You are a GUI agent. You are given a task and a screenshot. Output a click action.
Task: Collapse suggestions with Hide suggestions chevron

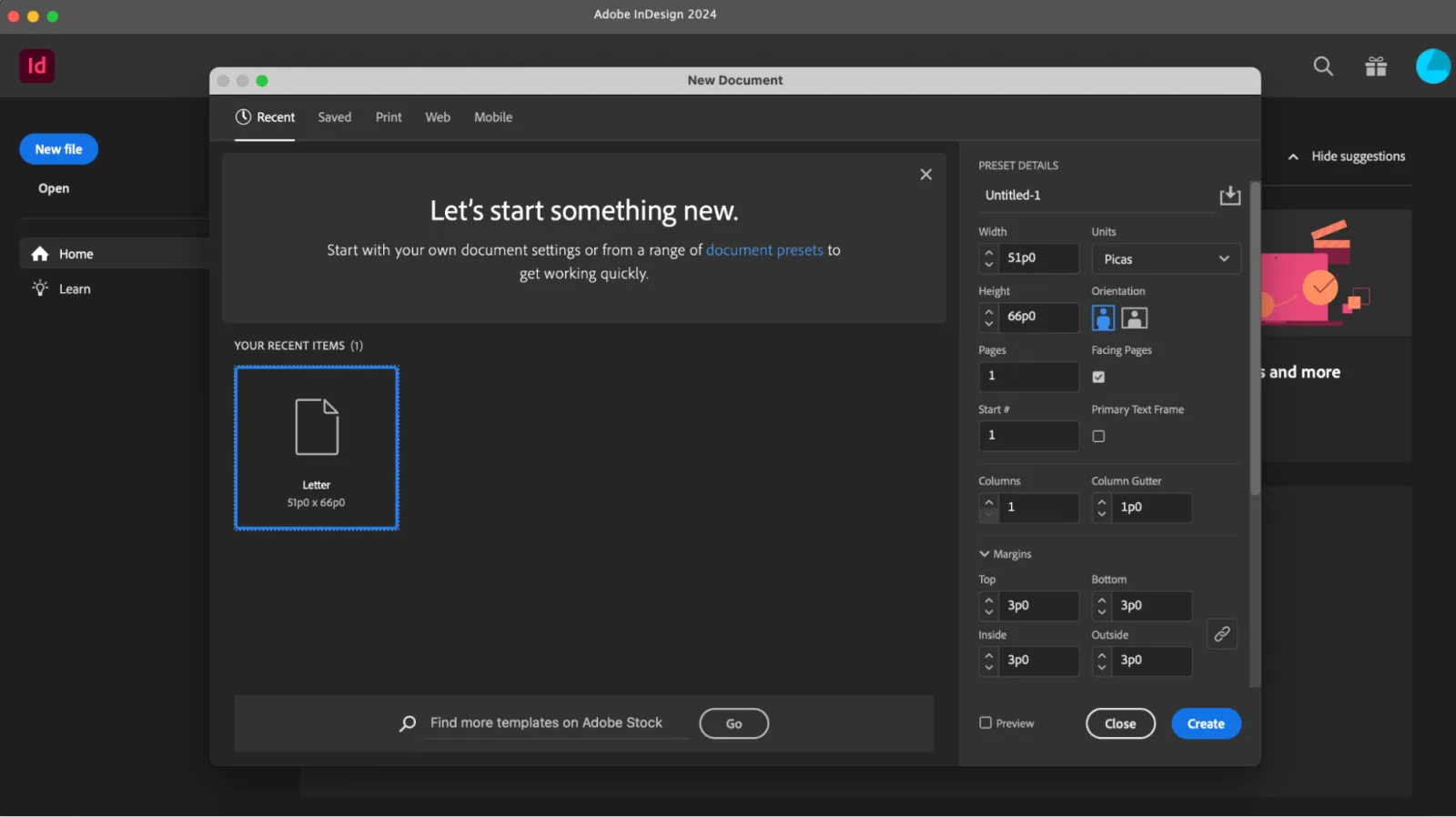click(1293, 156)
